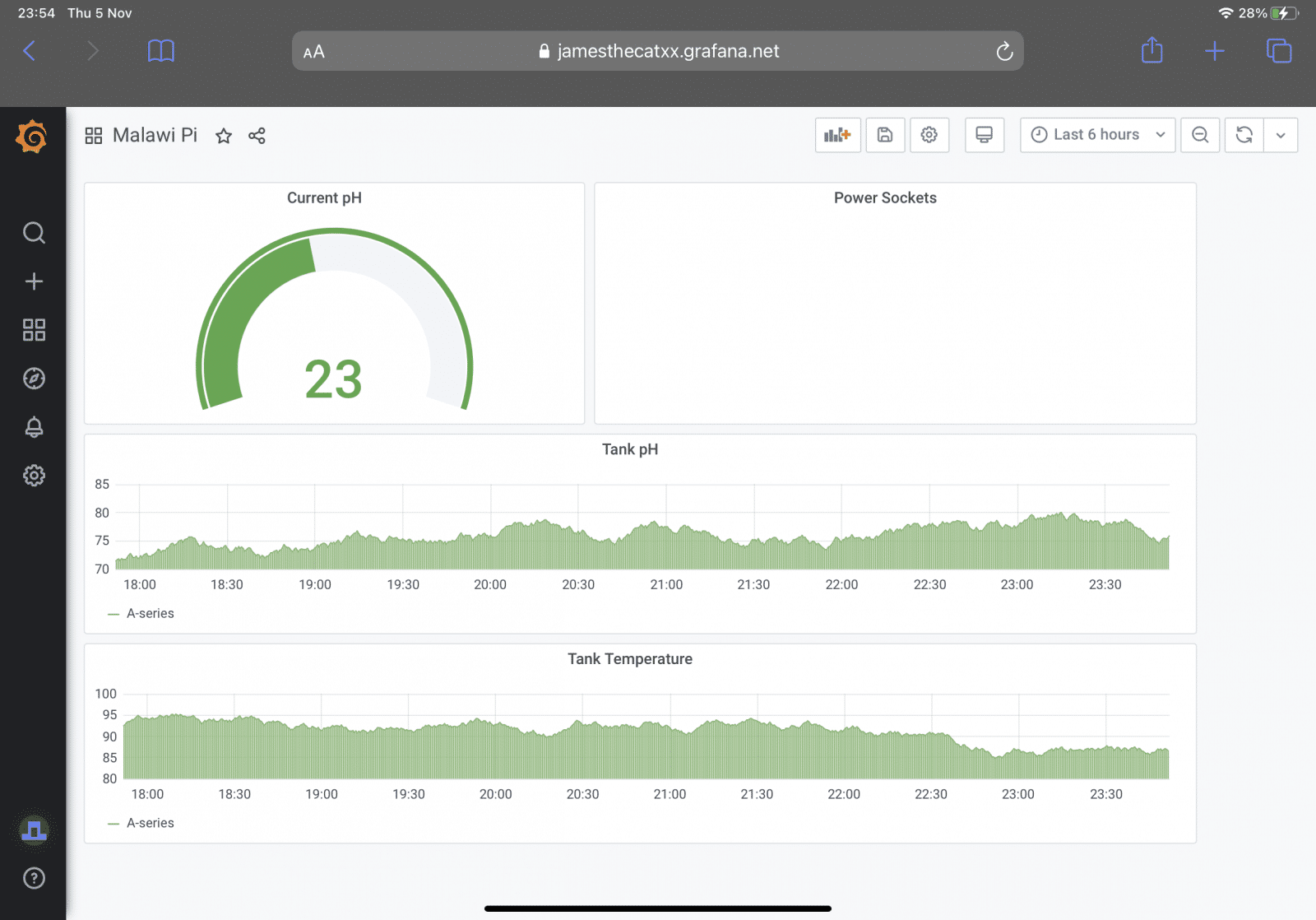Open the Last 6 hours time picker
Screen dimensions: 1316x920
tap(1097, 135)
